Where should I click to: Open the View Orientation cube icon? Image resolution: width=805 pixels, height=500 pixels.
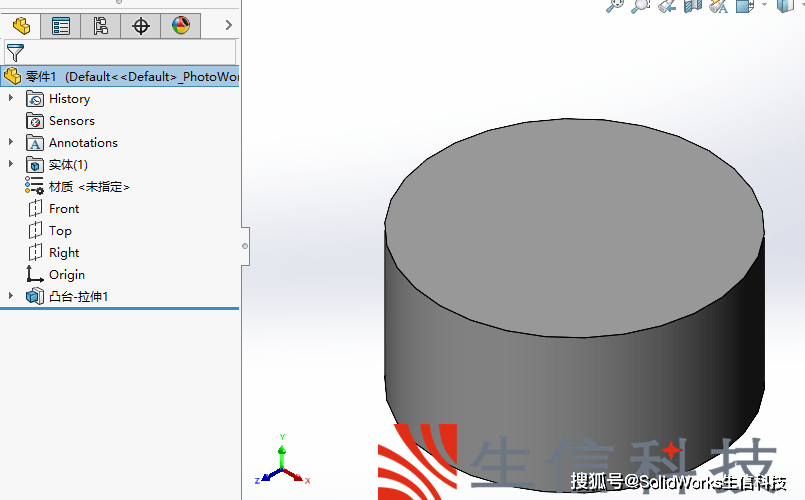pos(744,5)
